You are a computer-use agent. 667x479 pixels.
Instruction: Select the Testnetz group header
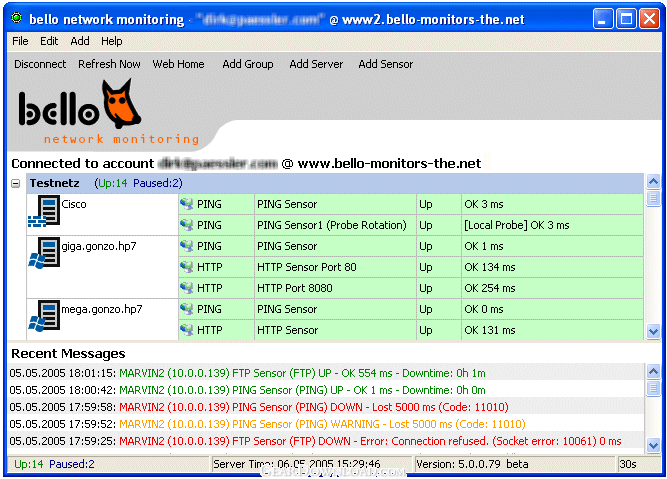click(335, 183)
